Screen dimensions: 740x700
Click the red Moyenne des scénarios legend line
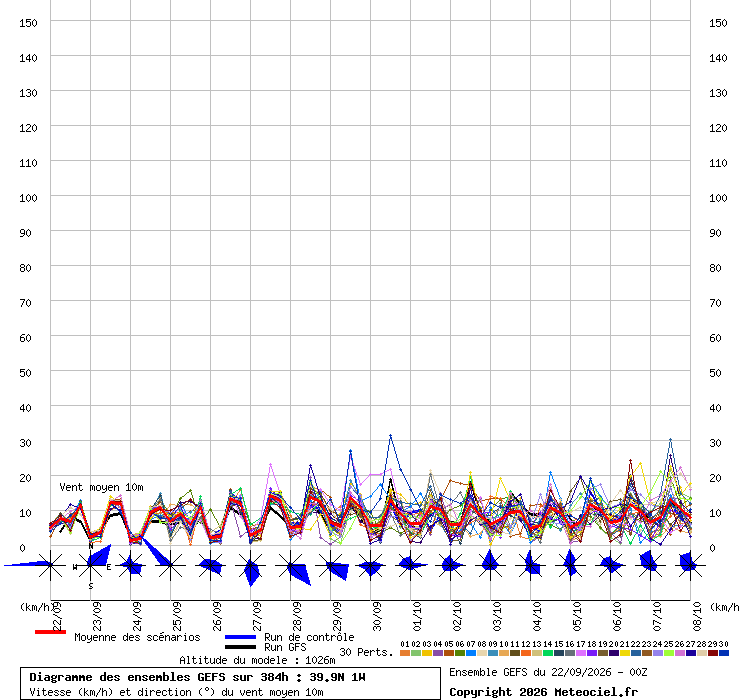point(50,632)
